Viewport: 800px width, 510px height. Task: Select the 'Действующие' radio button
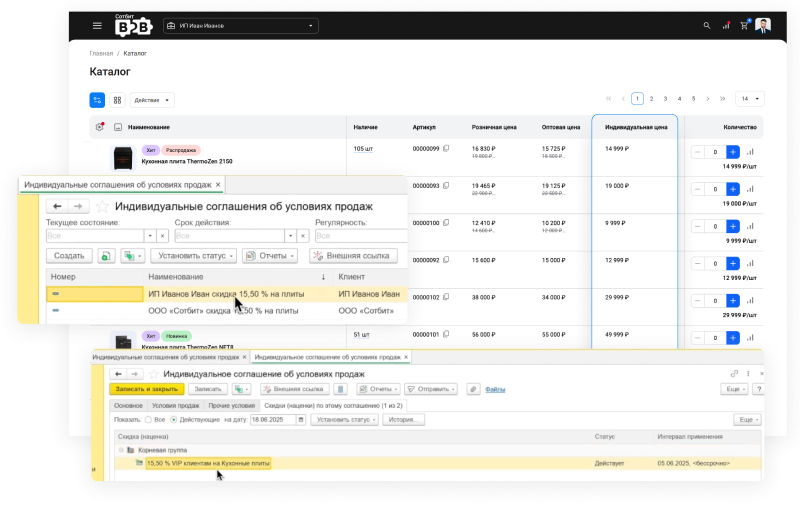point(174,420)
